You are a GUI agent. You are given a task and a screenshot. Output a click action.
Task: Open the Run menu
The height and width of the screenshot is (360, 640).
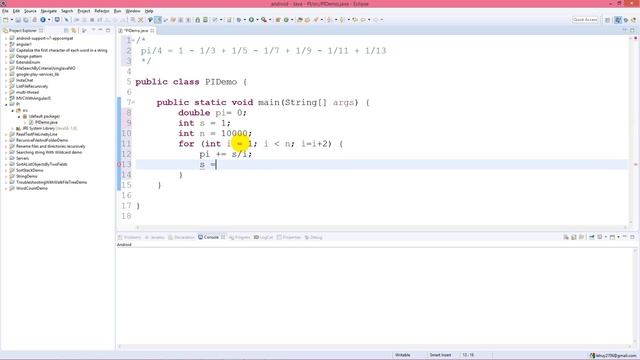(x=118, y=11)
